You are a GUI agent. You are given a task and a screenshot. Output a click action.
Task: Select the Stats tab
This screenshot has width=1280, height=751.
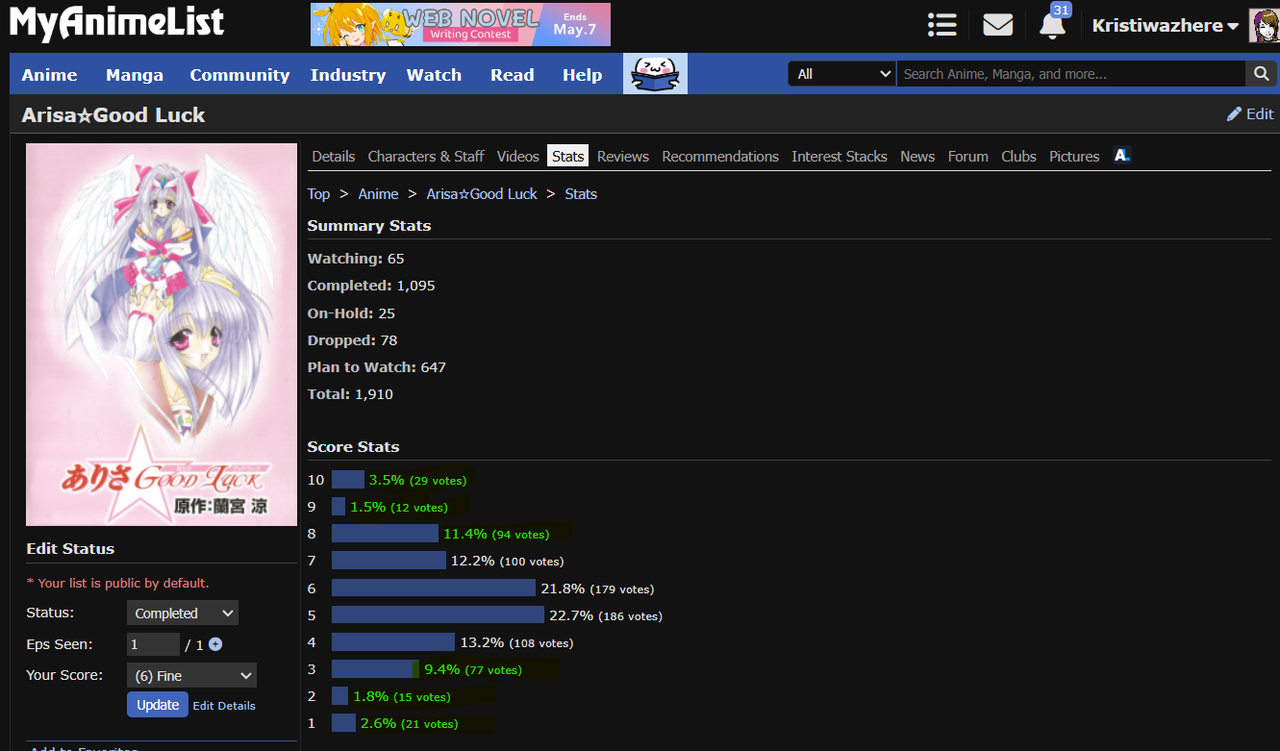[568, 156]
